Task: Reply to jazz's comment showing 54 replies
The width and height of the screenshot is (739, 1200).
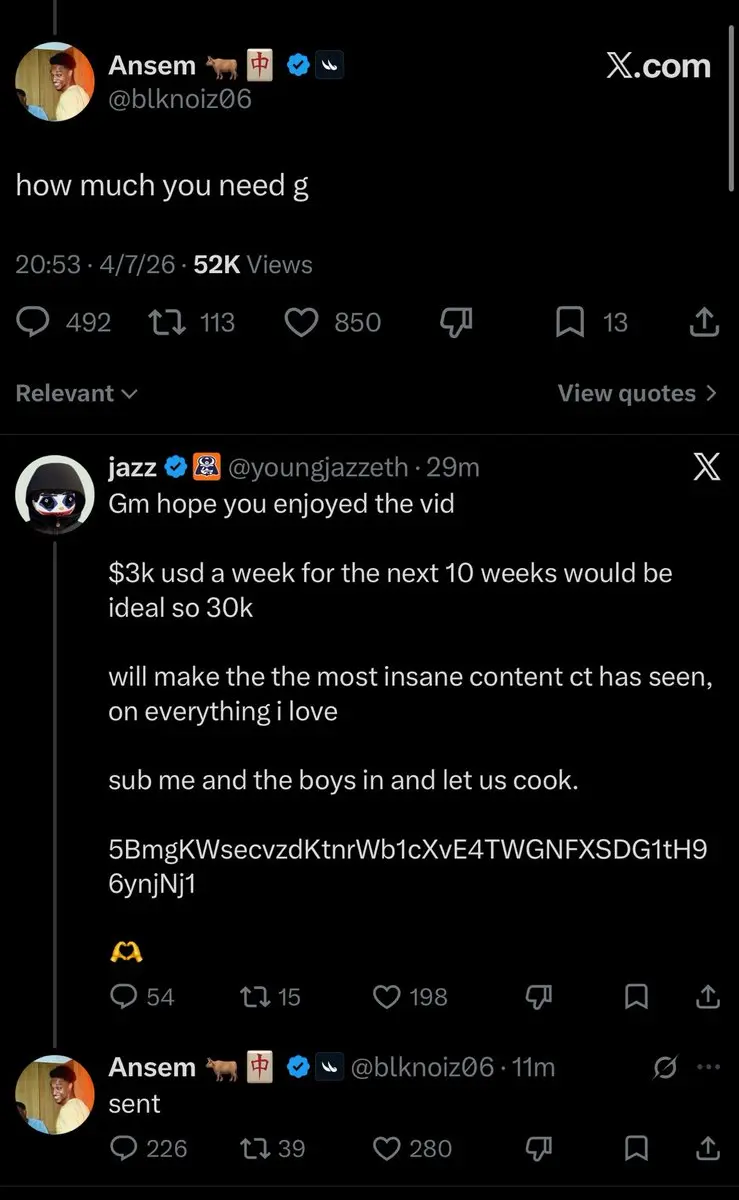Action: pos(142,997)
